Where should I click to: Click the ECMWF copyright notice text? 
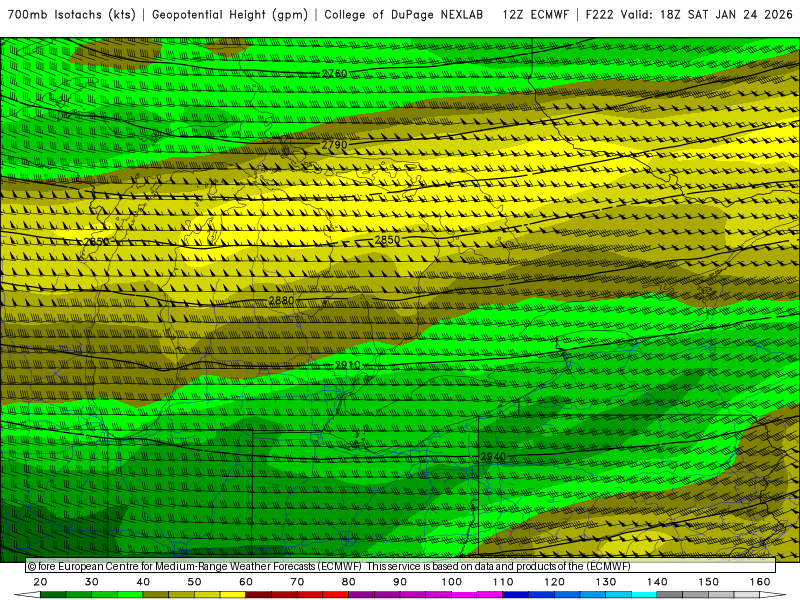(329, 566)
